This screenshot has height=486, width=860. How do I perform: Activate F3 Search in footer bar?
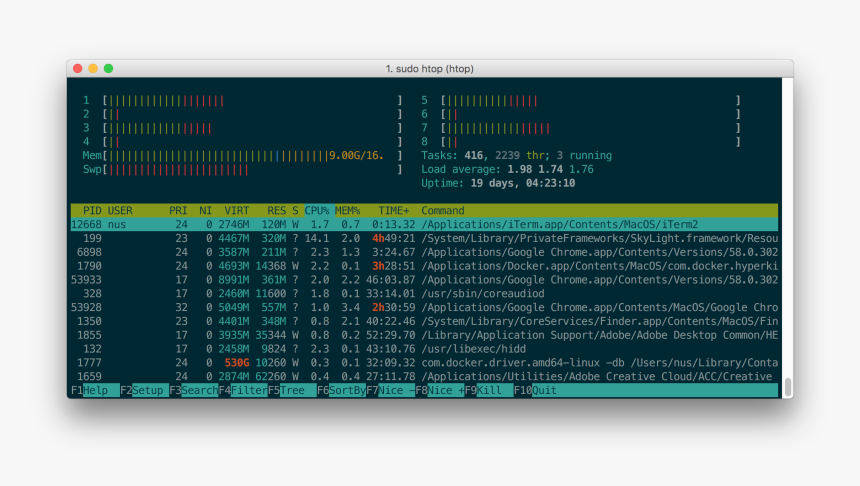coord(194,390)
